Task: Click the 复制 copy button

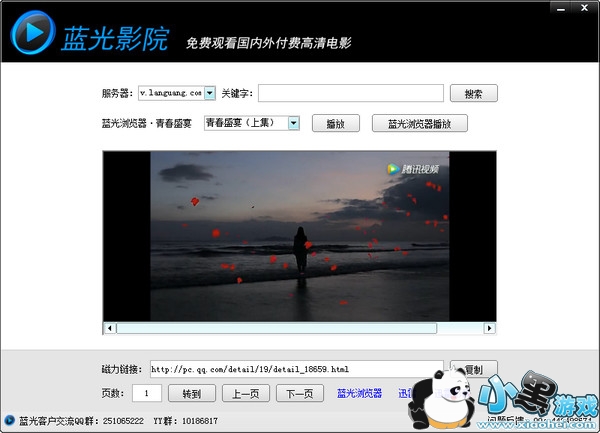Action: coord(474,369)
